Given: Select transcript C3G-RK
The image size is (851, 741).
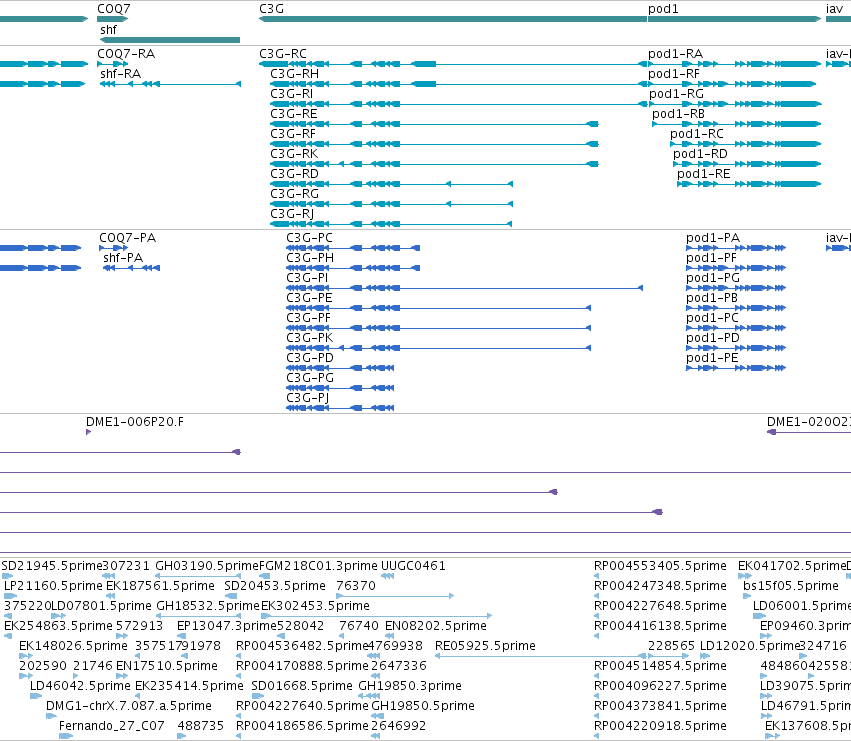Looking at the screenshot, I should click(294, 154).
